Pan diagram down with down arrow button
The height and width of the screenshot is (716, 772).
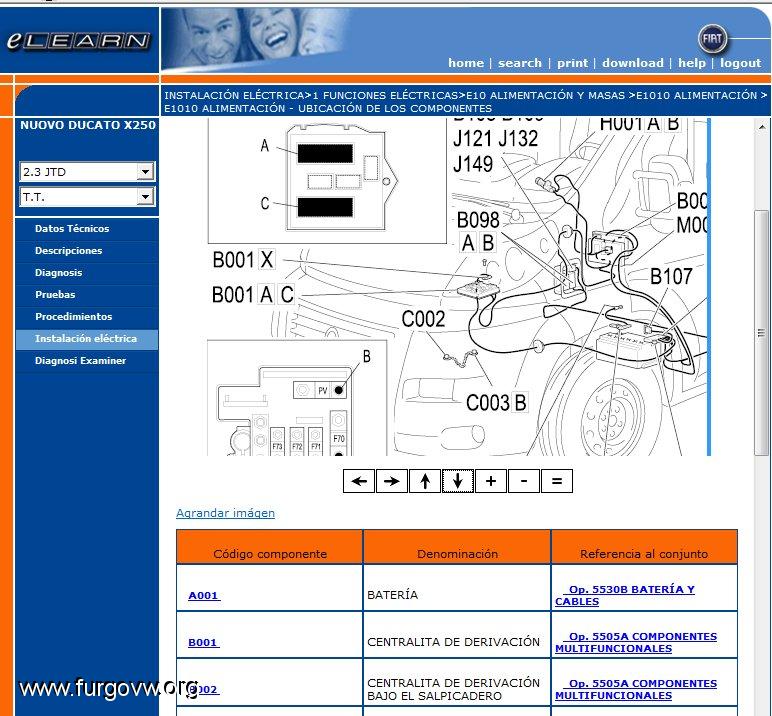(x=458, y=481)
